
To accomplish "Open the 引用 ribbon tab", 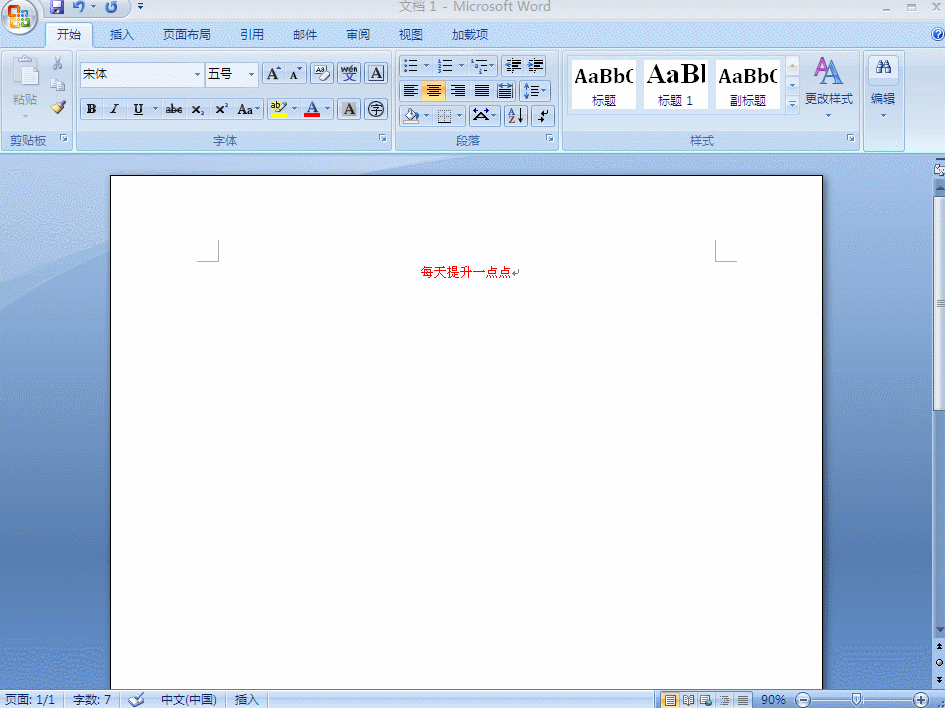I will (252, 35).
